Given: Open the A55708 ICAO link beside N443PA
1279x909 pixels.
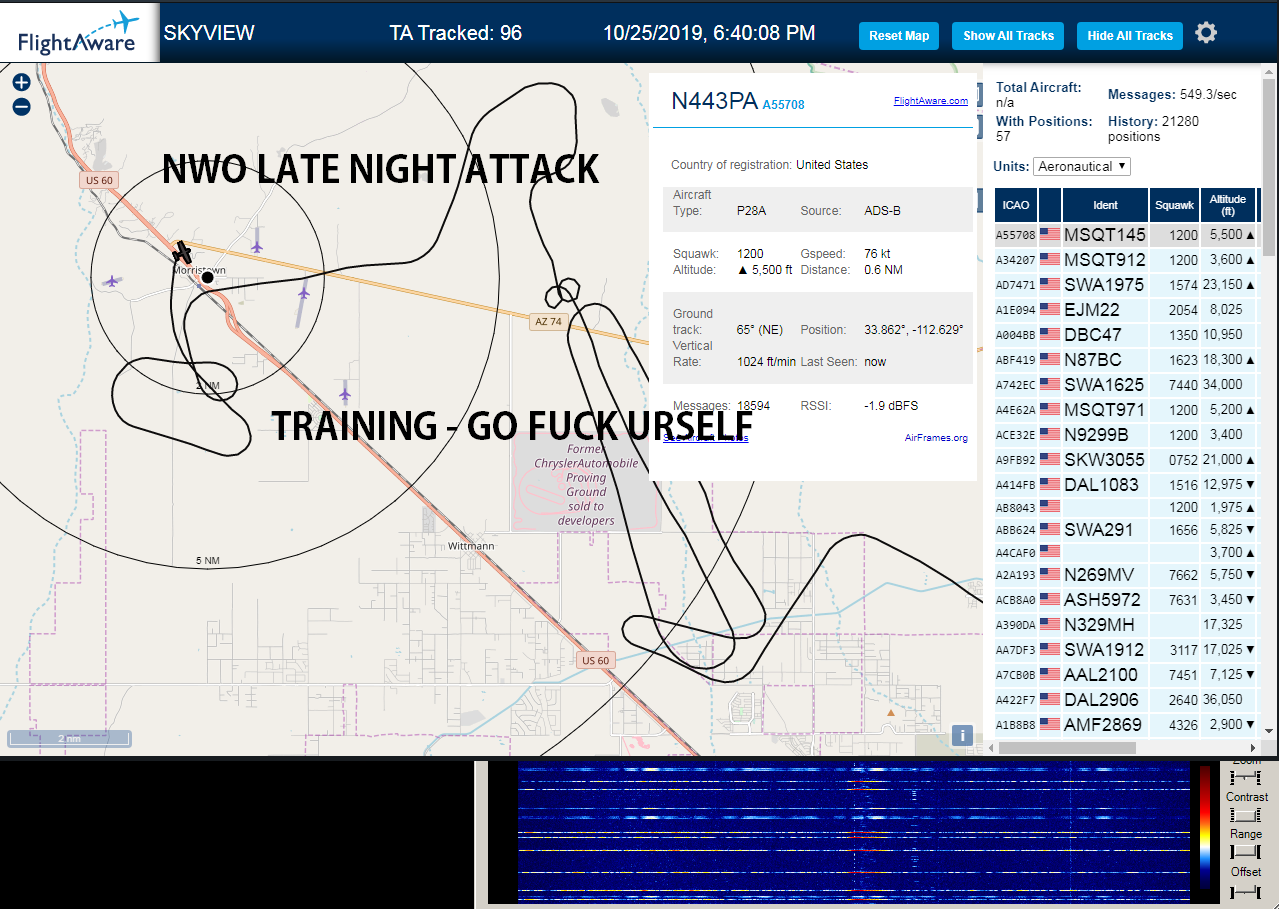Looking at the screenshot, I should click(x=783, y=104).
